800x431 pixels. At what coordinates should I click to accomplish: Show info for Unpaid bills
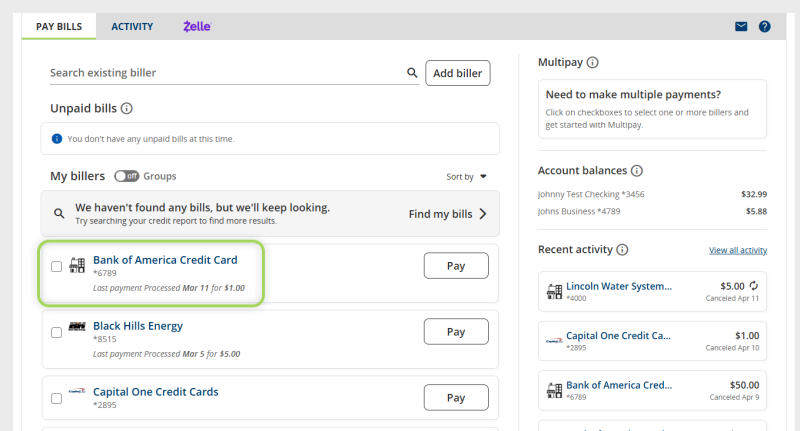pos(127,108)
